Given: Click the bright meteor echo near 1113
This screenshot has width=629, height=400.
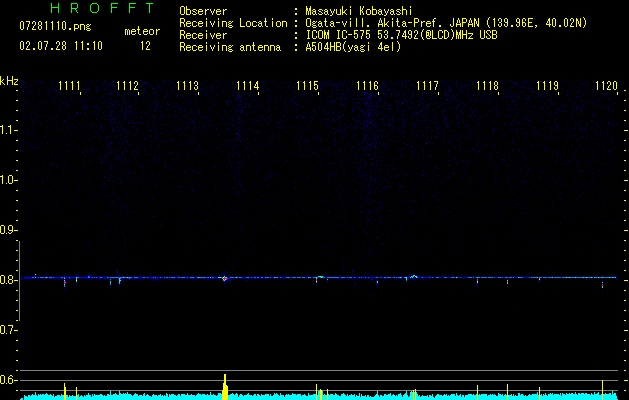Looking at the screenshot, I should pos(225,278).
